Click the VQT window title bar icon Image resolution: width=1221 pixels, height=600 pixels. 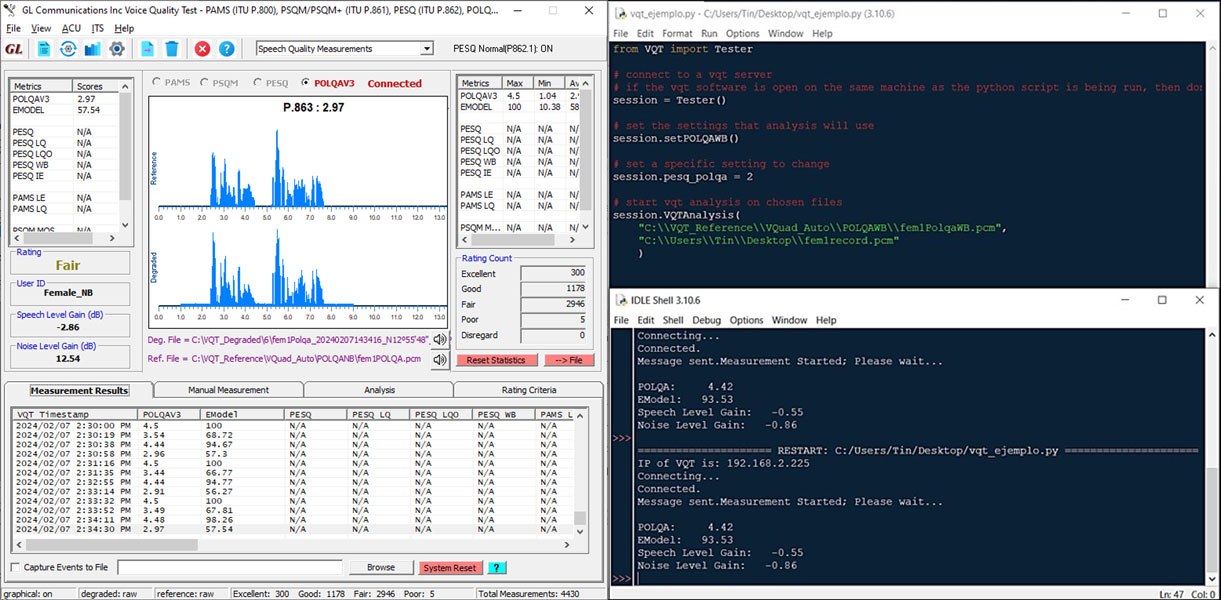point(10,9)
